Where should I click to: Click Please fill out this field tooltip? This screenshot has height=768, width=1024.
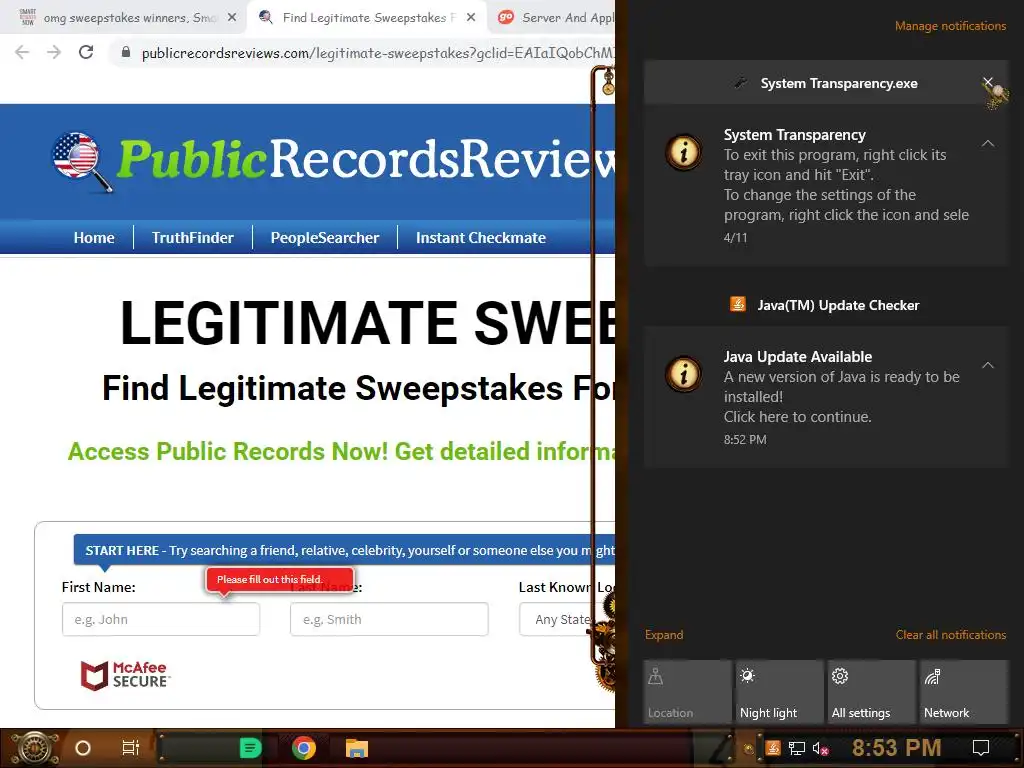click(x=280, y=579)
